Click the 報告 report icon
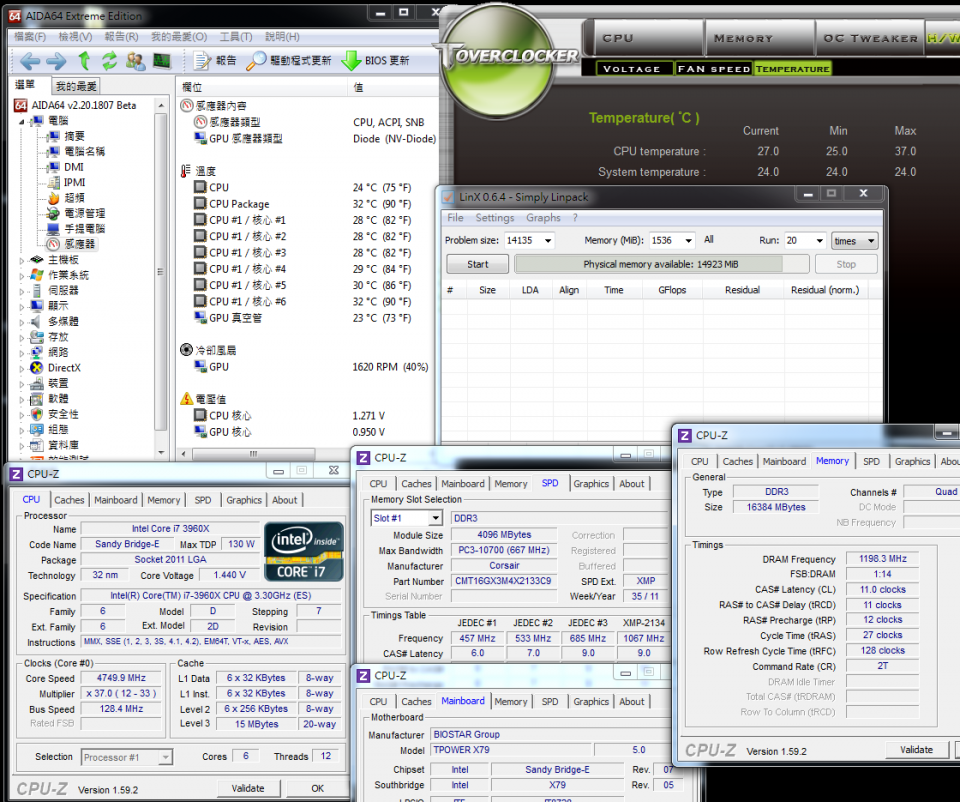This screenshot has height=802, width=960. pyautogui.click(x=203, y=61)
